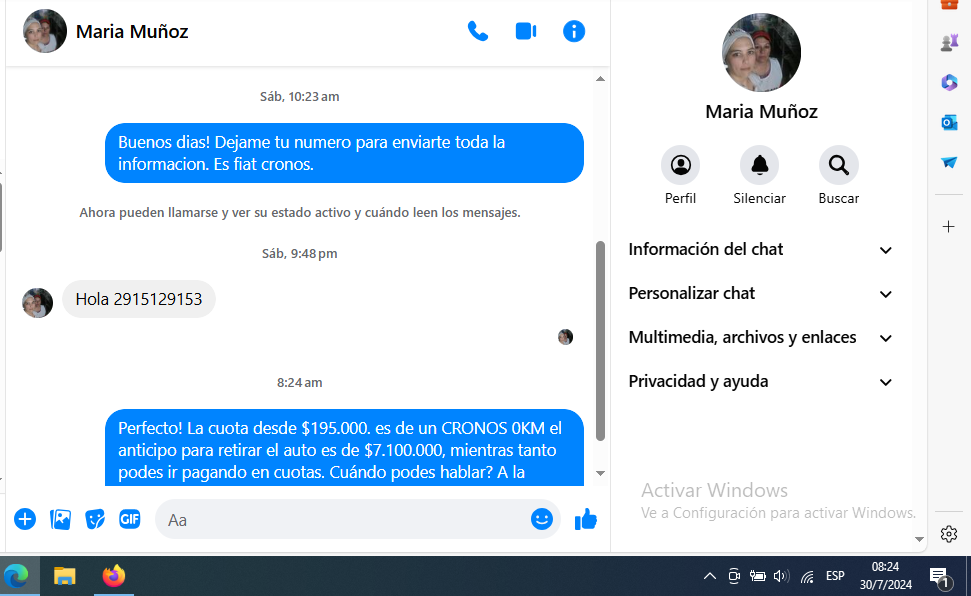This screenshot has height=596, width=971.
Task: Open Firefox from the taskbar
Action: pos(114,576)
